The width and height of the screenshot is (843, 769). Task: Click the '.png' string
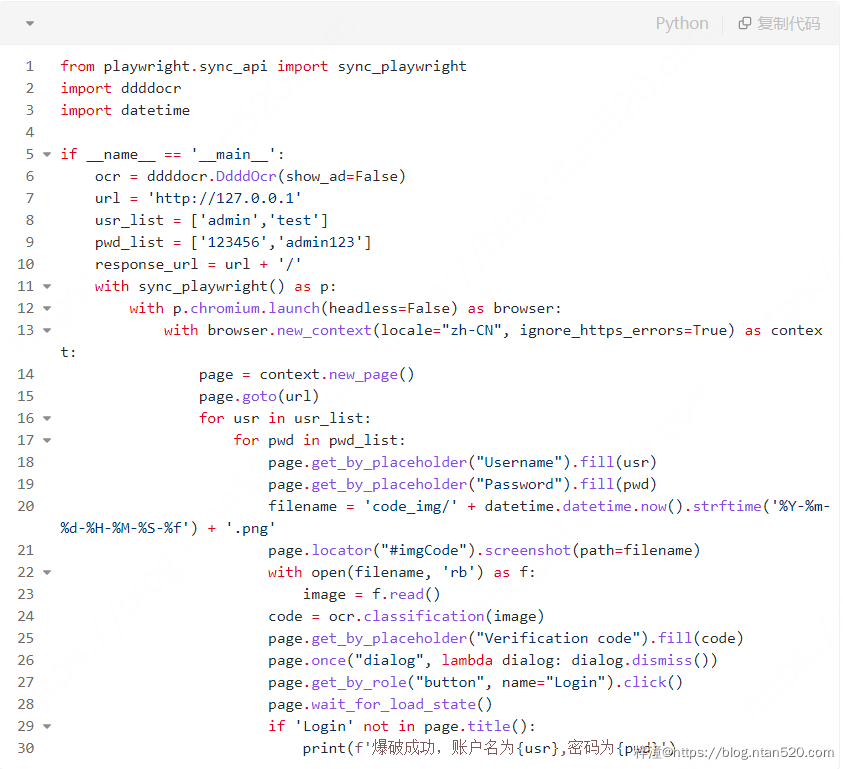[251, 528]
